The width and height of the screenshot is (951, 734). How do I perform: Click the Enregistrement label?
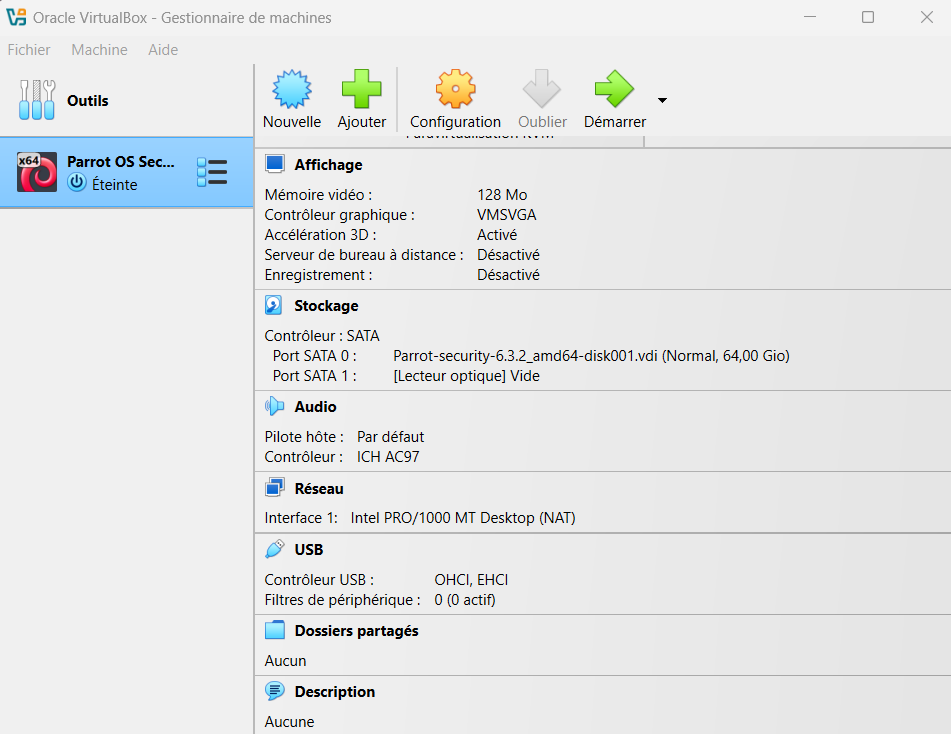pyautogui.click(x=318, y=275)
